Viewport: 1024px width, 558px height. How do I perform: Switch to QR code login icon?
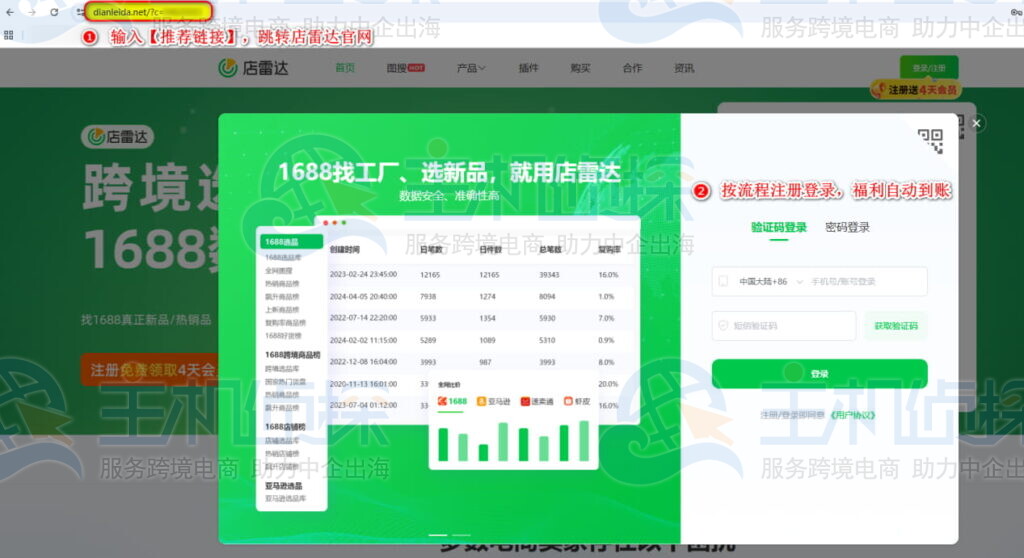pyautogui.click(x=931, y=141)
